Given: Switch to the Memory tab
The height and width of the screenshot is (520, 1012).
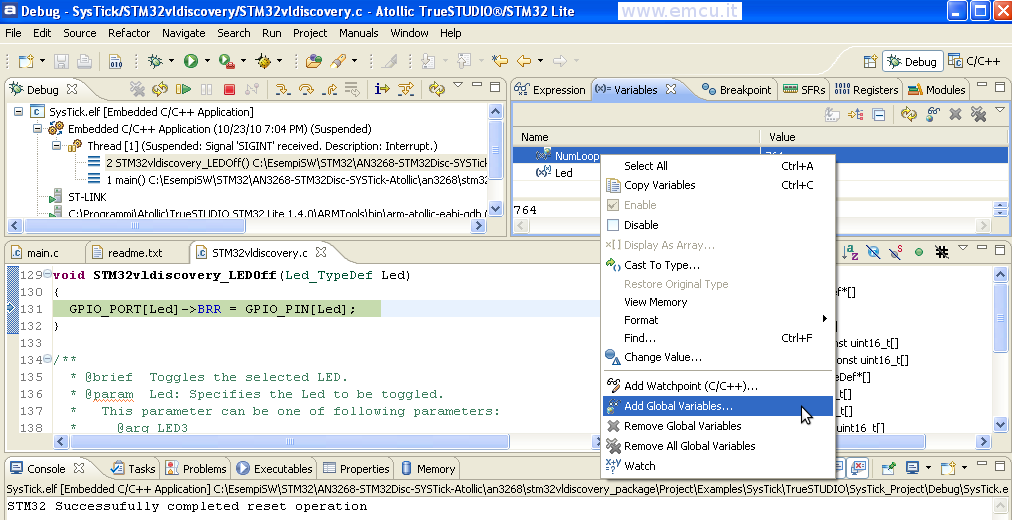Looking at the screenshot, I should pyautogui.click(x=429, y=469).
